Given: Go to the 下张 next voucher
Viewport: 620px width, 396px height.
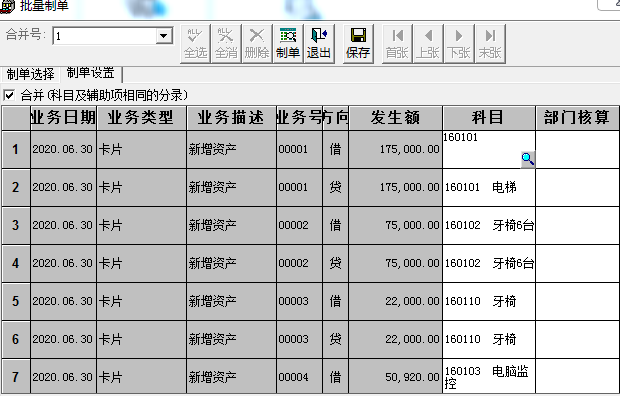Looking at the screenshot, I should click(x=459, y=44).
